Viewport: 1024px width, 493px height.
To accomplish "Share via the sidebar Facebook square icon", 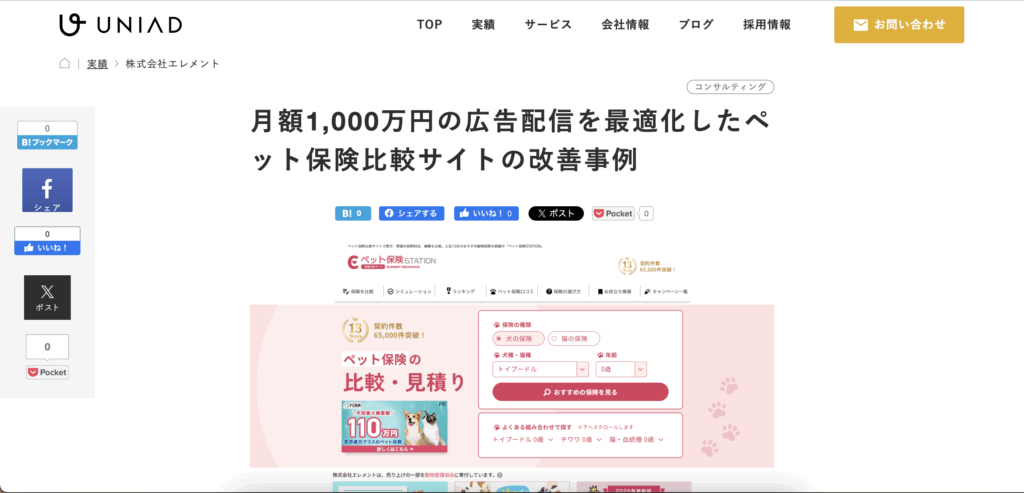I will (x=47, y=190).
